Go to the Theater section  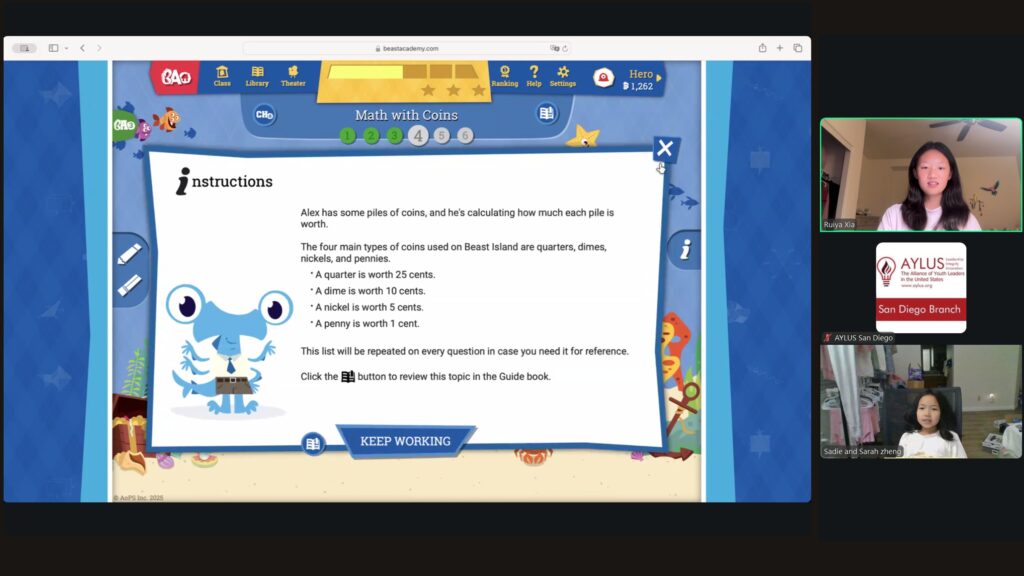(x=293, y=76)
